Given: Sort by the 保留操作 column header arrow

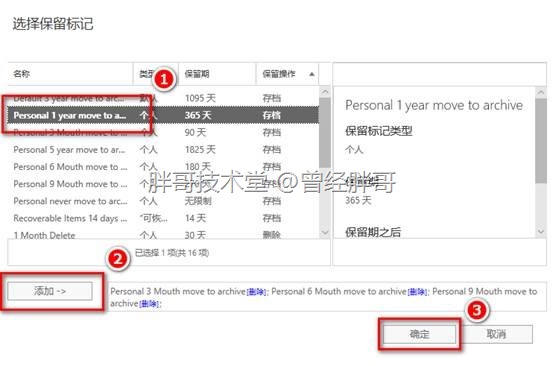Looking at the screenshot, I should point(312,74).
